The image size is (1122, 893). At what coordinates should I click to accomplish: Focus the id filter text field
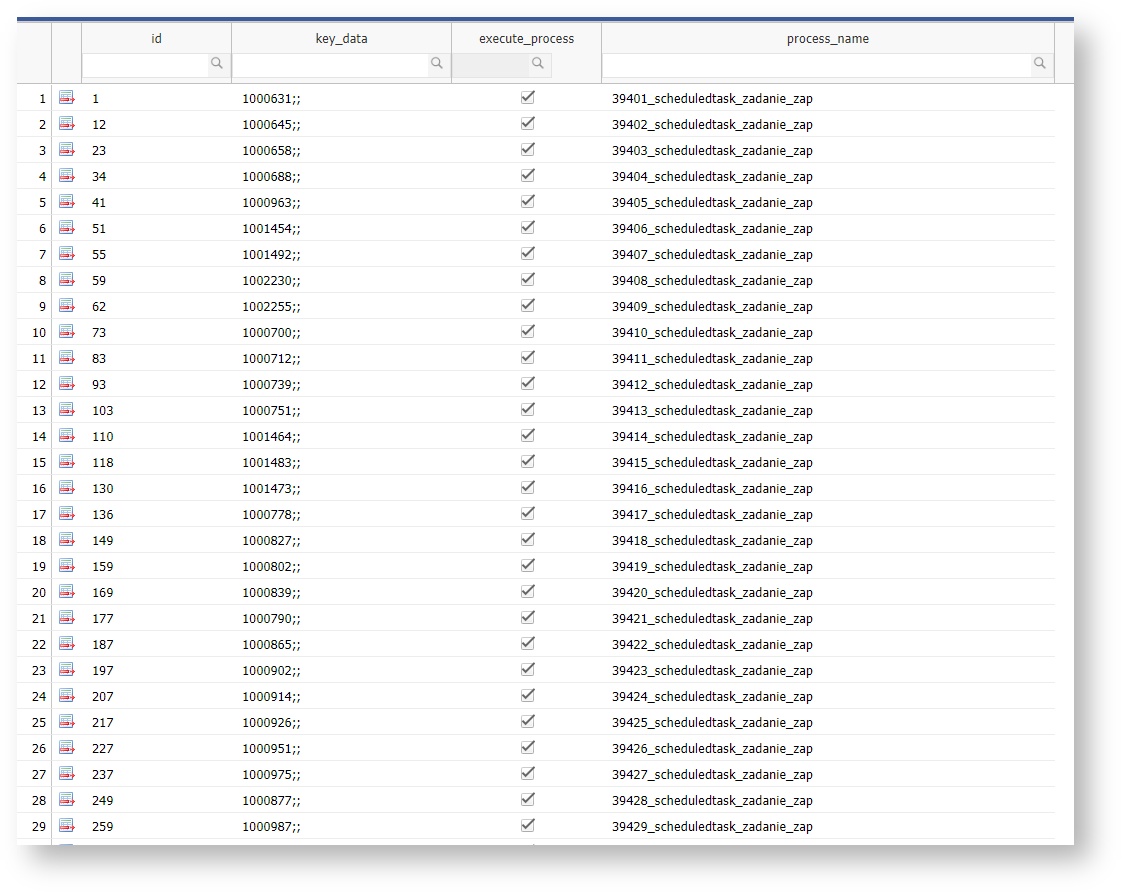[x=145, y=64]
